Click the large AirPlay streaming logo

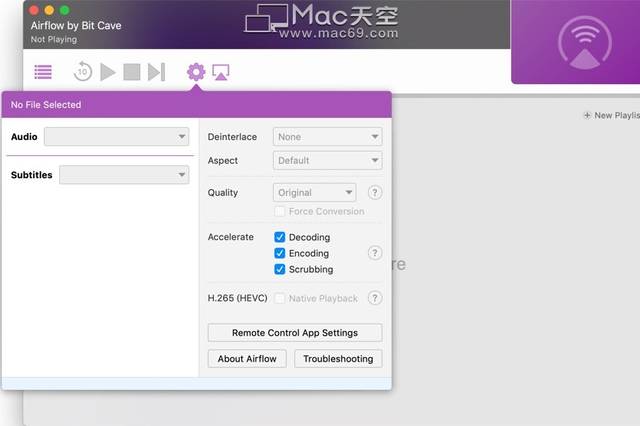coord(585,42)
